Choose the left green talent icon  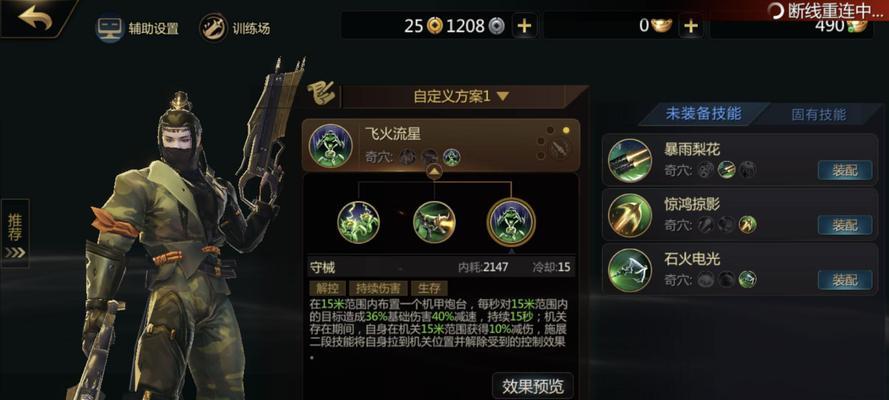[358, 222]
